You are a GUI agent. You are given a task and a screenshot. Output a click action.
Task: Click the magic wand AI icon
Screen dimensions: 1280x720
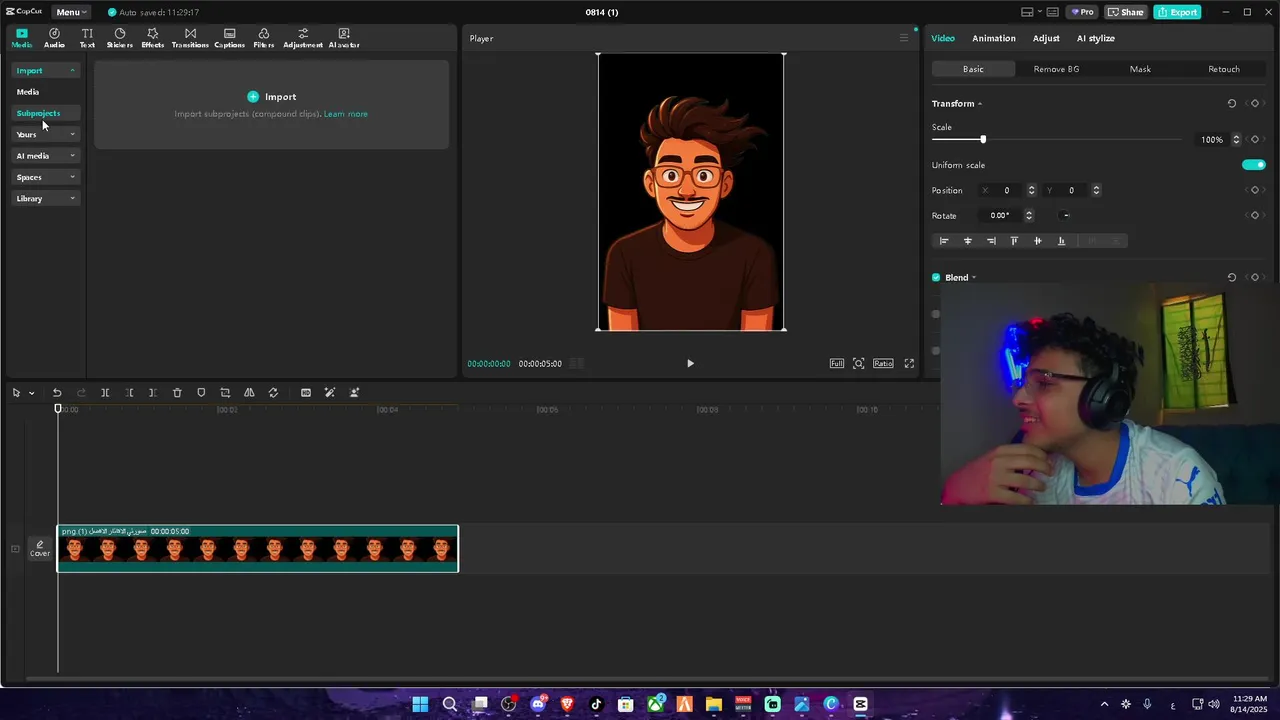tap(330, 393)
